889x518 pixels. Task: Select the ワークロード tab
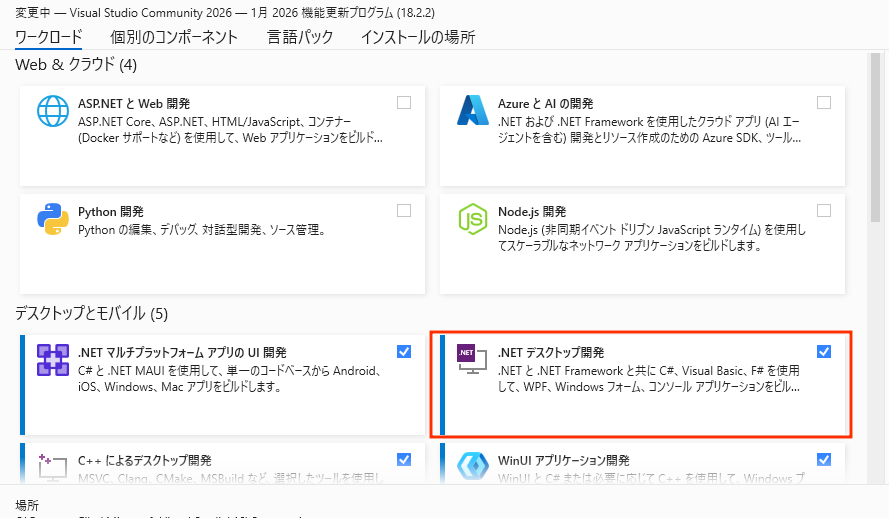click(48, 37)
